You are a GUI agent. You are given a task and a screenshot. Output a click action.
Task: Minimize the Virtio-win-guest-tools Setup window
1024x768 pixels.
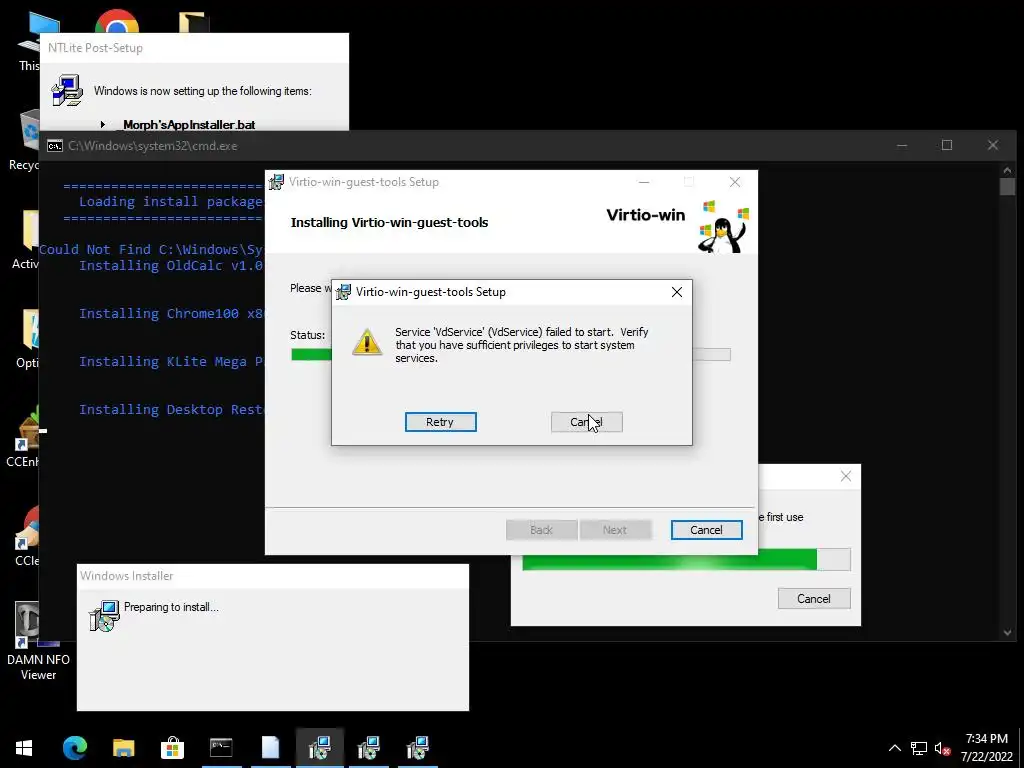[x=644, y=182]
